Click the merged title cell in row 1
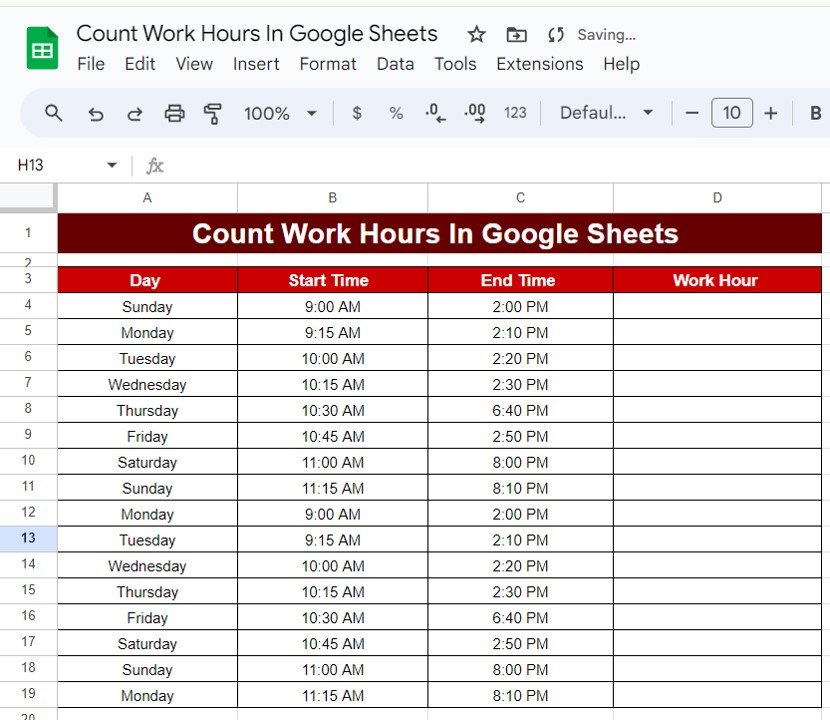The image size is (830, 720). tap(439, 233)
